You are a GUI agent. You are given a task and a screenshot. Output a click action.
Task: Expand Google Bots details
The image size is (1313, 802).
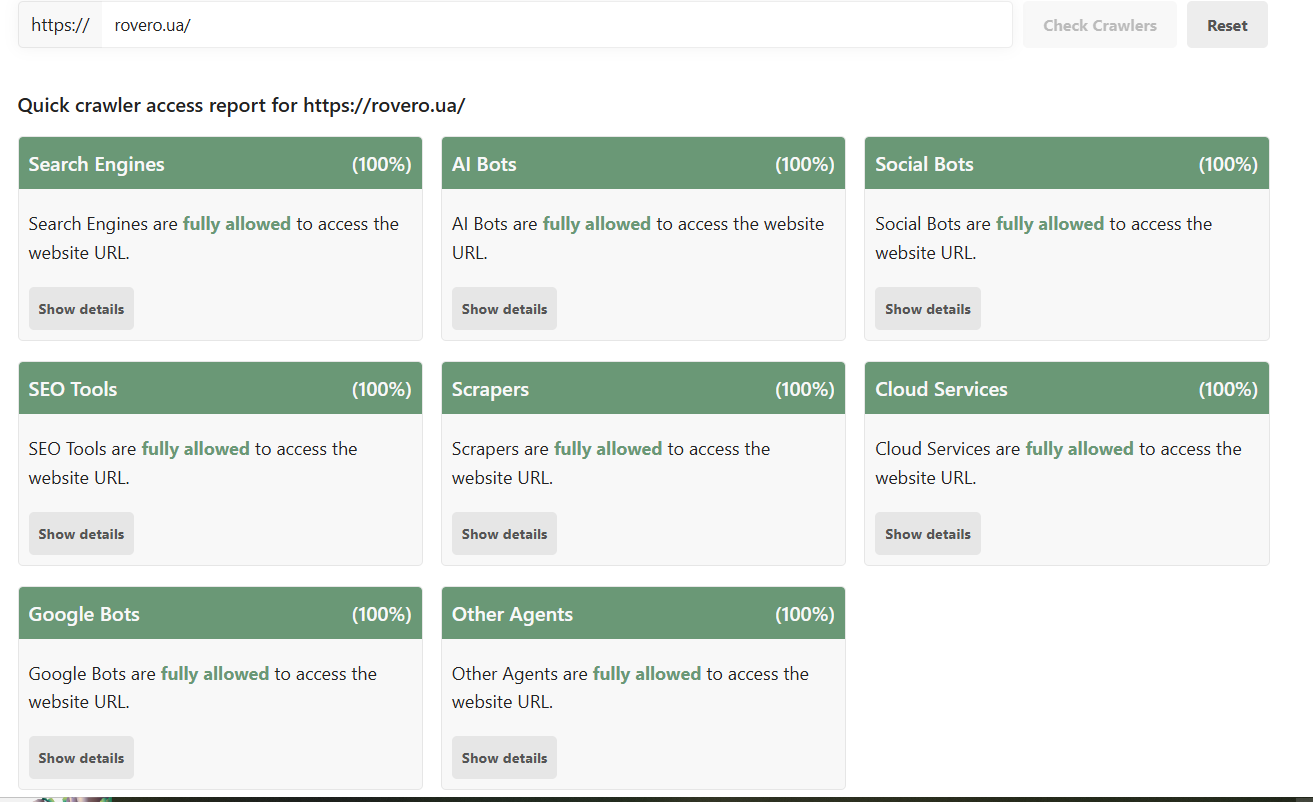coord(81,758)
